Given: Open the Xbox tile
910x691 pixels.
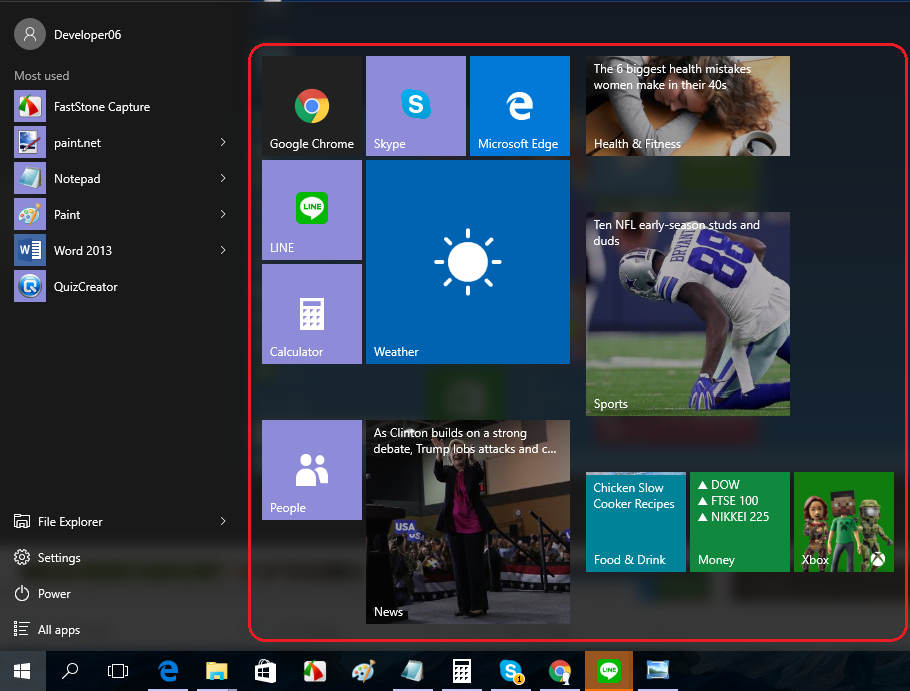Looking at the screenshot, I should [843, 522].
